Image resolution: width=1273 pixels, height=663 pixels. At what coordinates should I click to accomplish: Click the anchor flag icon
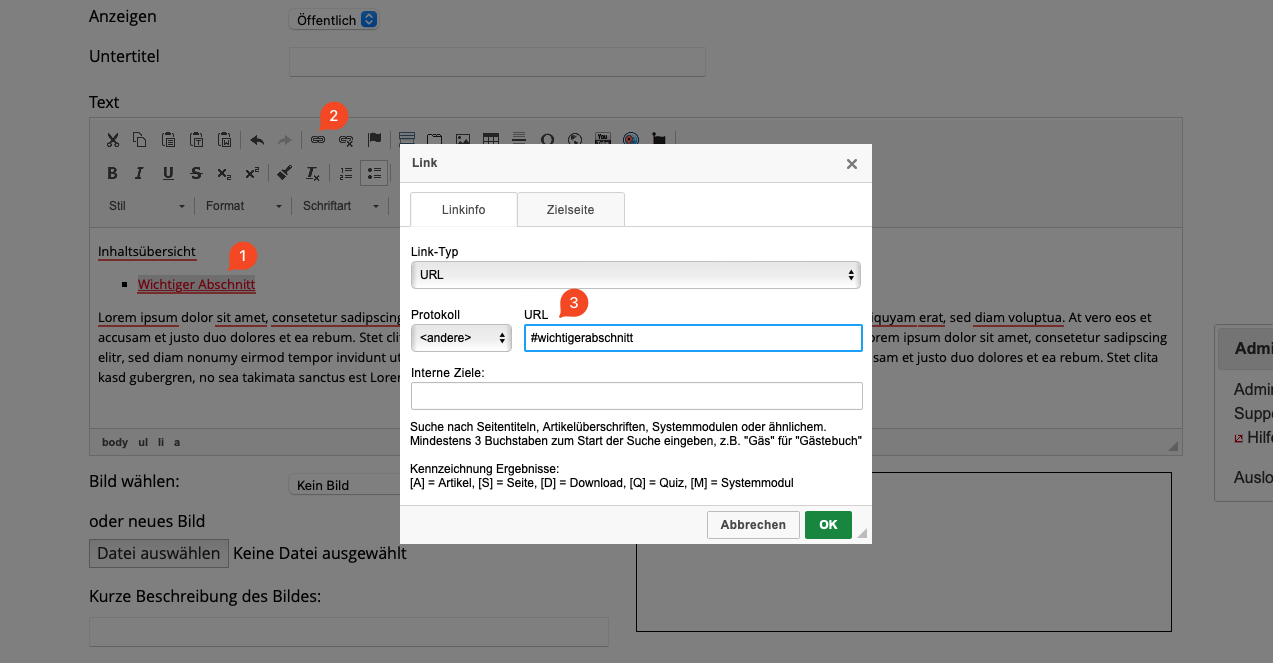click(x=375, y=140)
